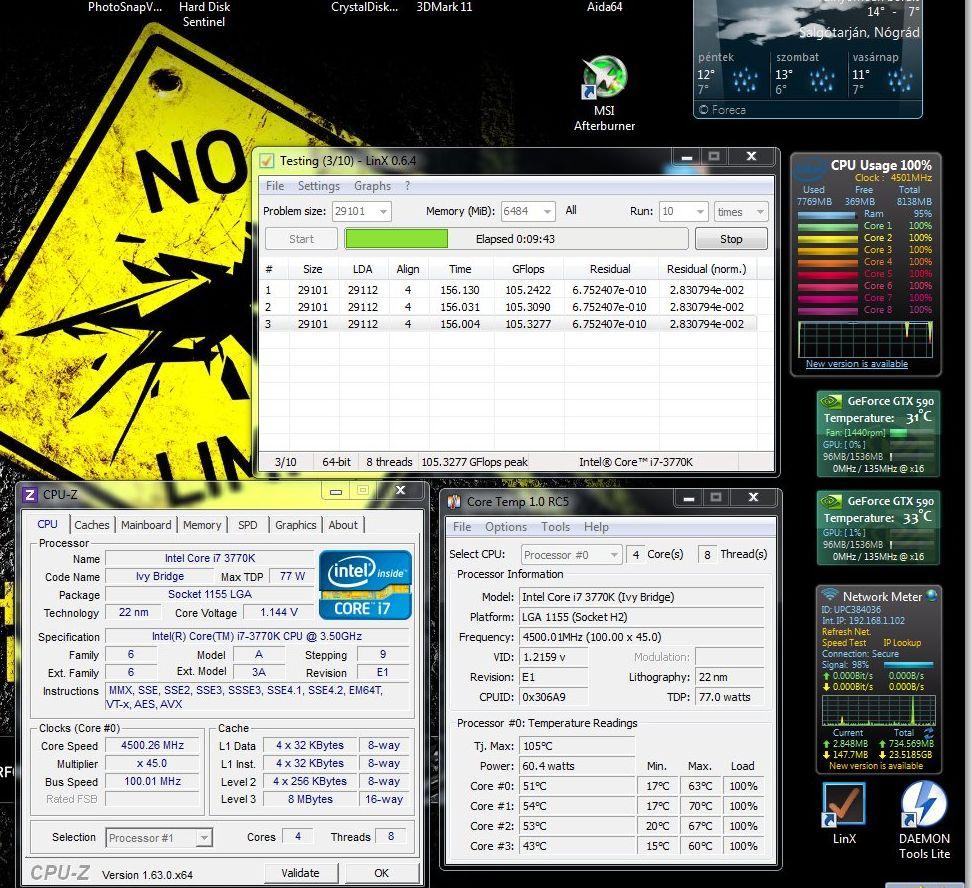Click the LinX title bar checkmark icon
This screenshot has width=972, height=888.
tap(267, 161)
